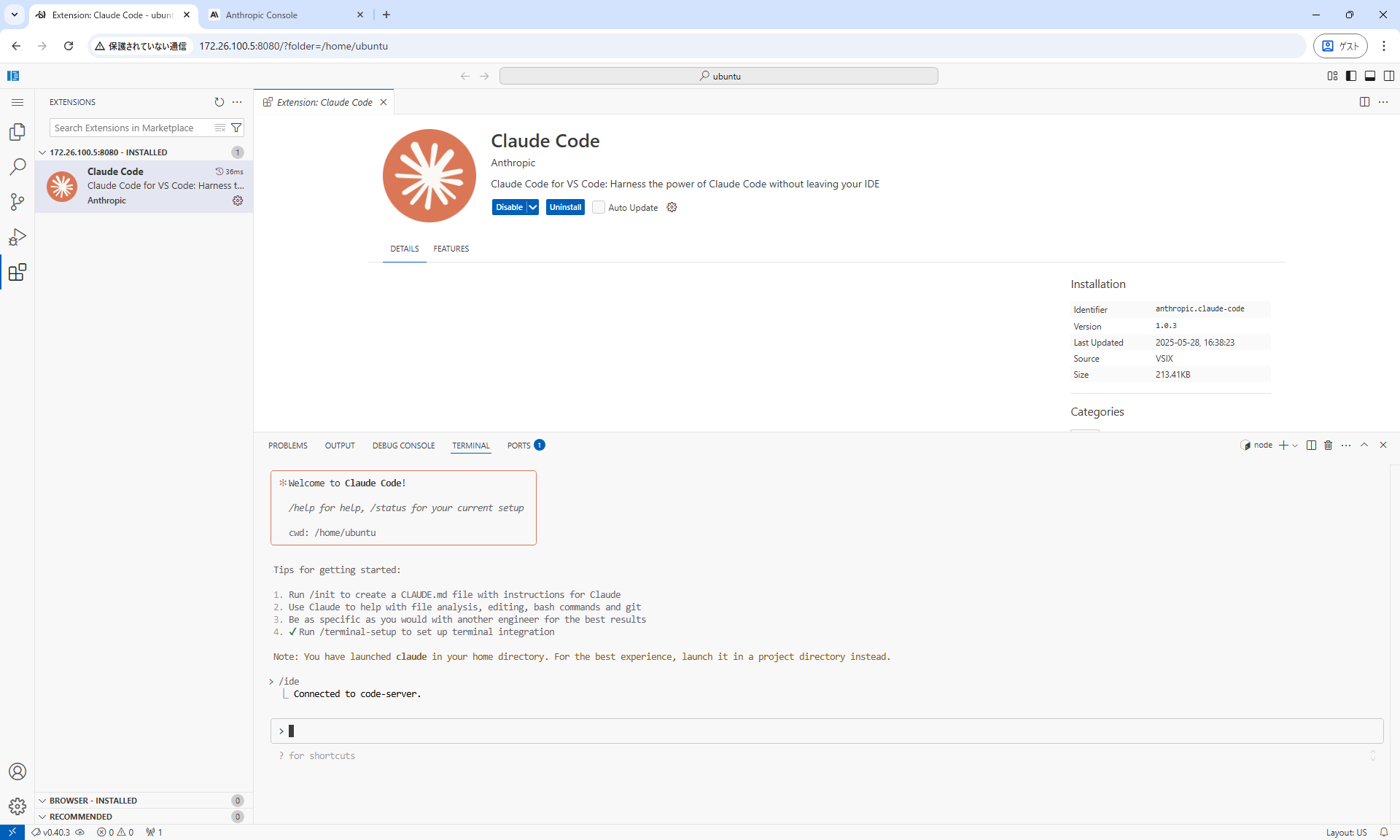Open the Run and Debug view
This screenshot has height=840, width=1400.
(x=17, y=237)
